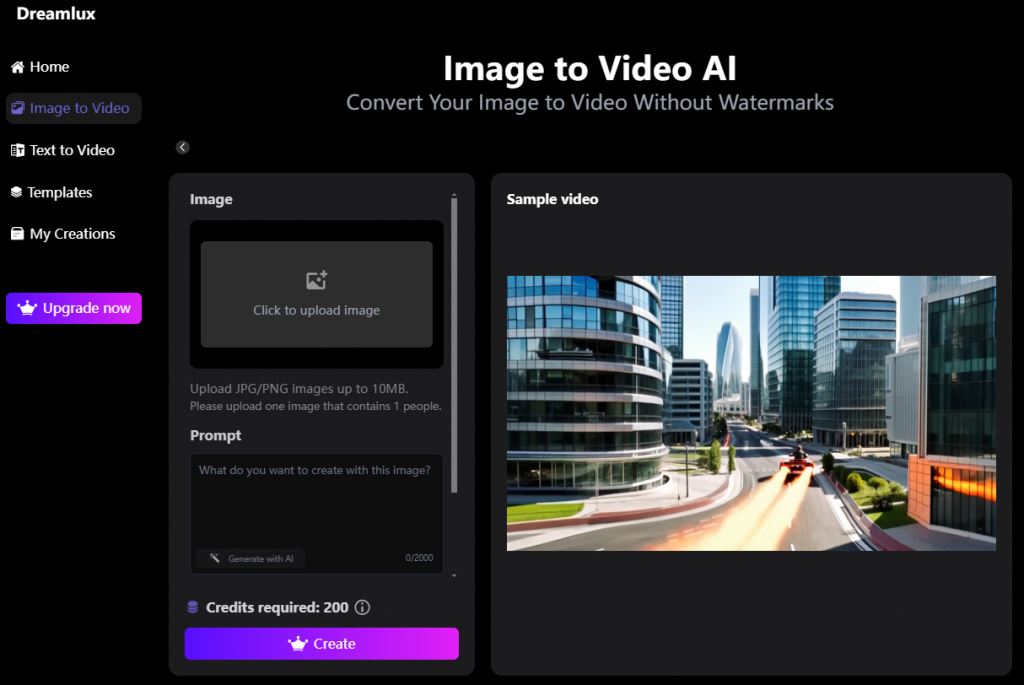Click the crown icon on Upgrade now

pos(27,308)
